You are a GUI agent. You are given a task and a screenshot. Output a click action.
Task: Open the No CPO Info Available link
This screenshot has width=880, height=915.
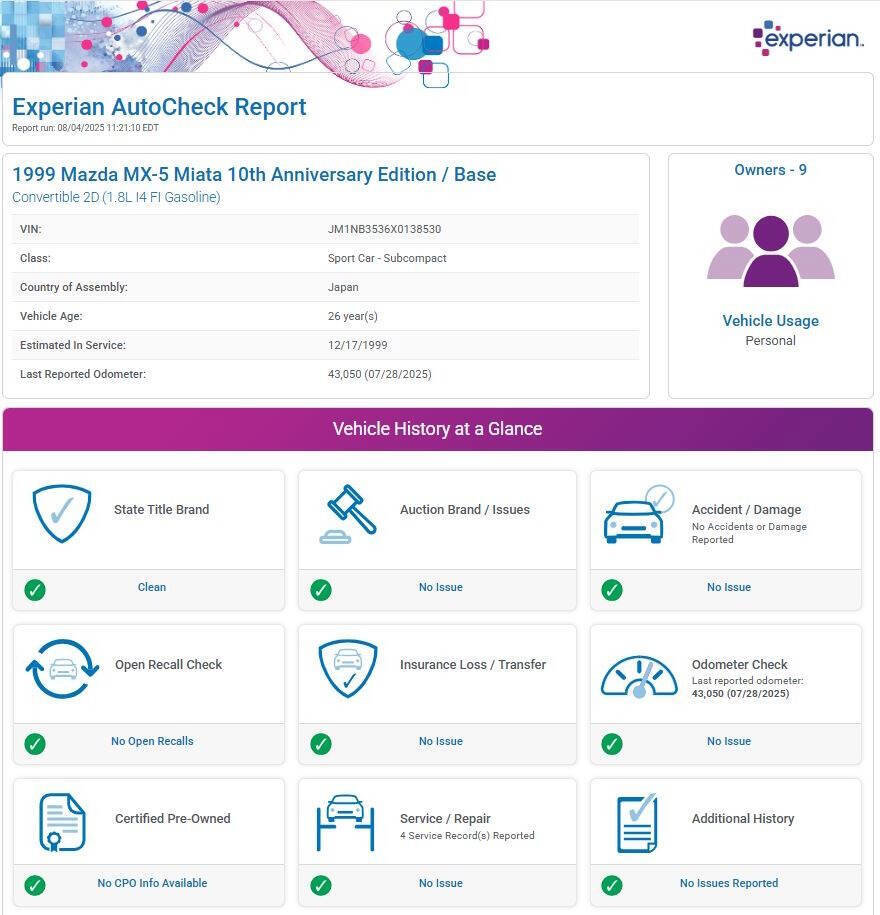(152, 883)
